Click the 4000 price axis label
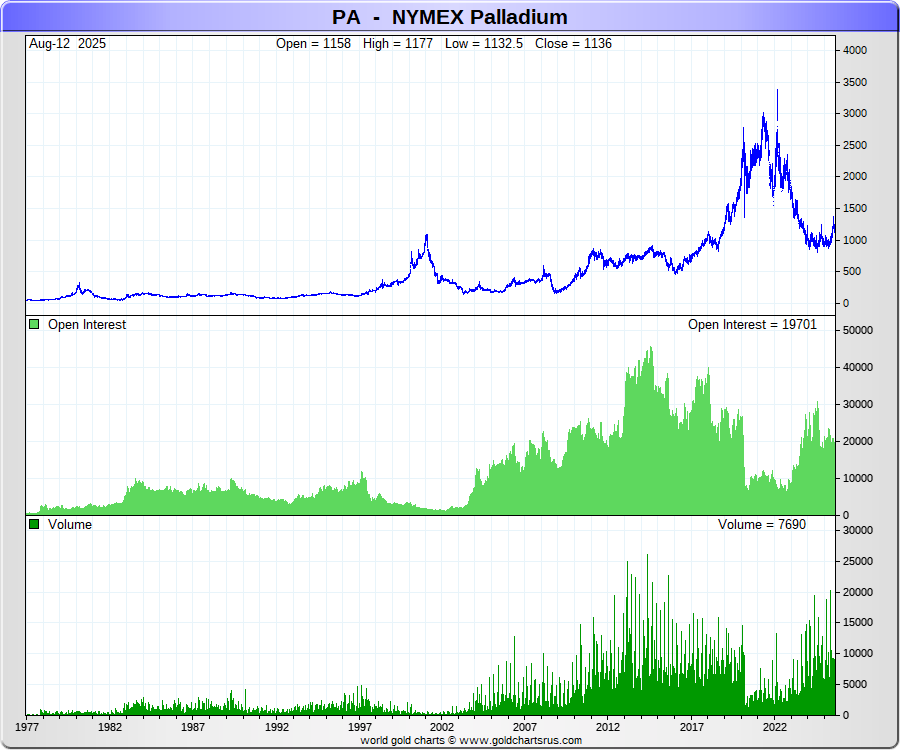The height and width of the screenshot is (750, 900). [x=855, y=50]
